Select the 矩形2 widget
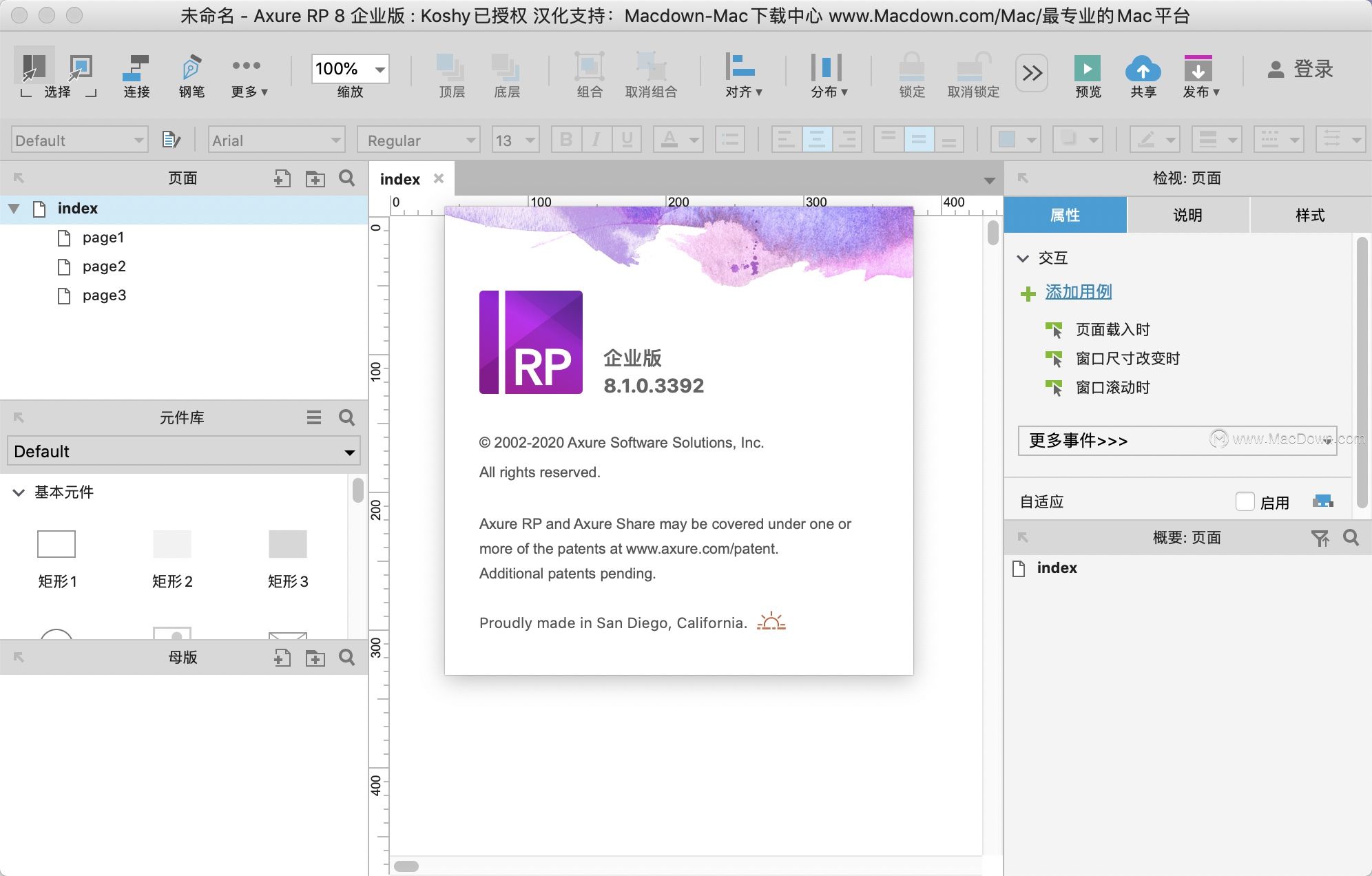 click(172, 559)
